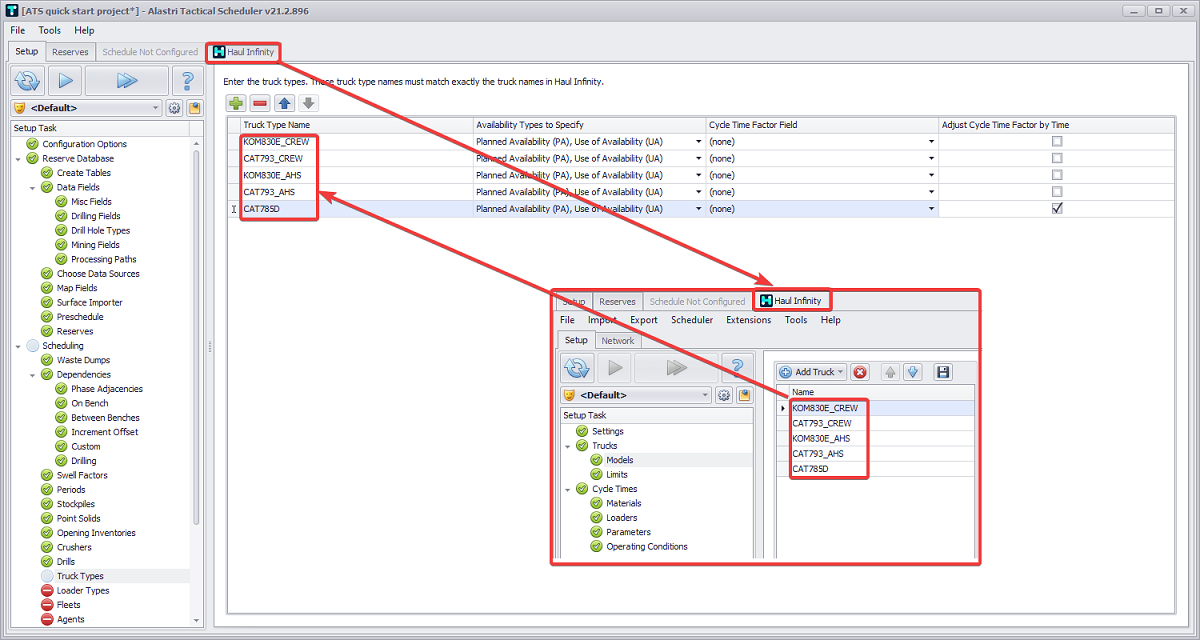Click the scenario notes icon next to gear
The height and width of the screenshot is (640, 1200).
click(194, 108)
